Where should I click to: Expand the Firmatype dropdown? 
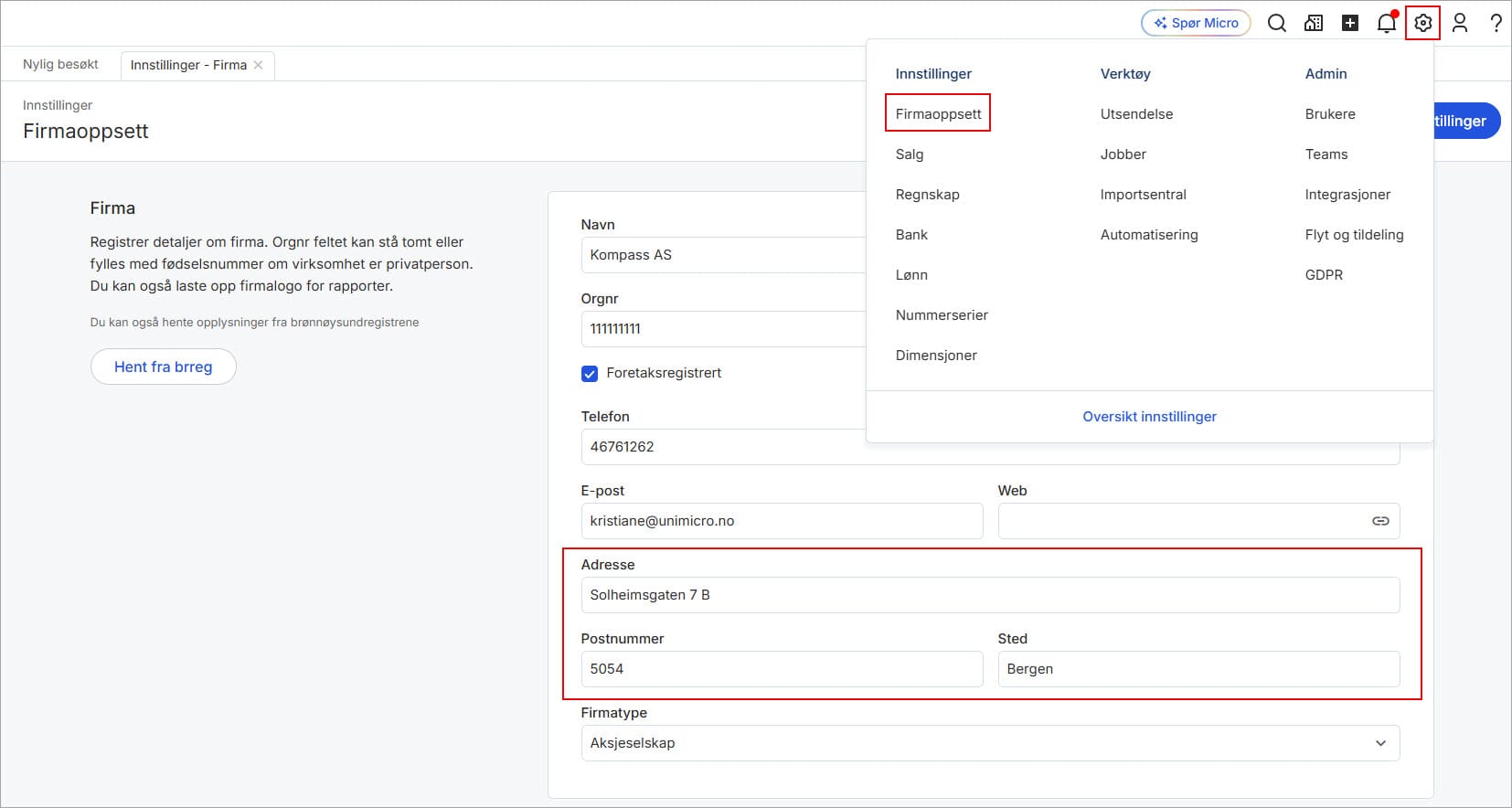990,743
